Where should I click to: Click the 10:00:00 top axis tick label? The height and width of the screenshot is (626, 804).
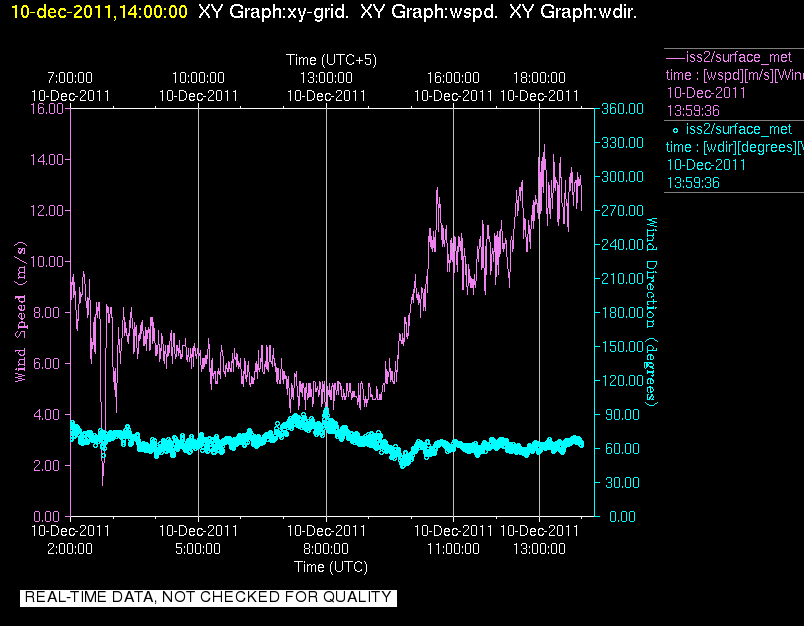pos(198,78)
